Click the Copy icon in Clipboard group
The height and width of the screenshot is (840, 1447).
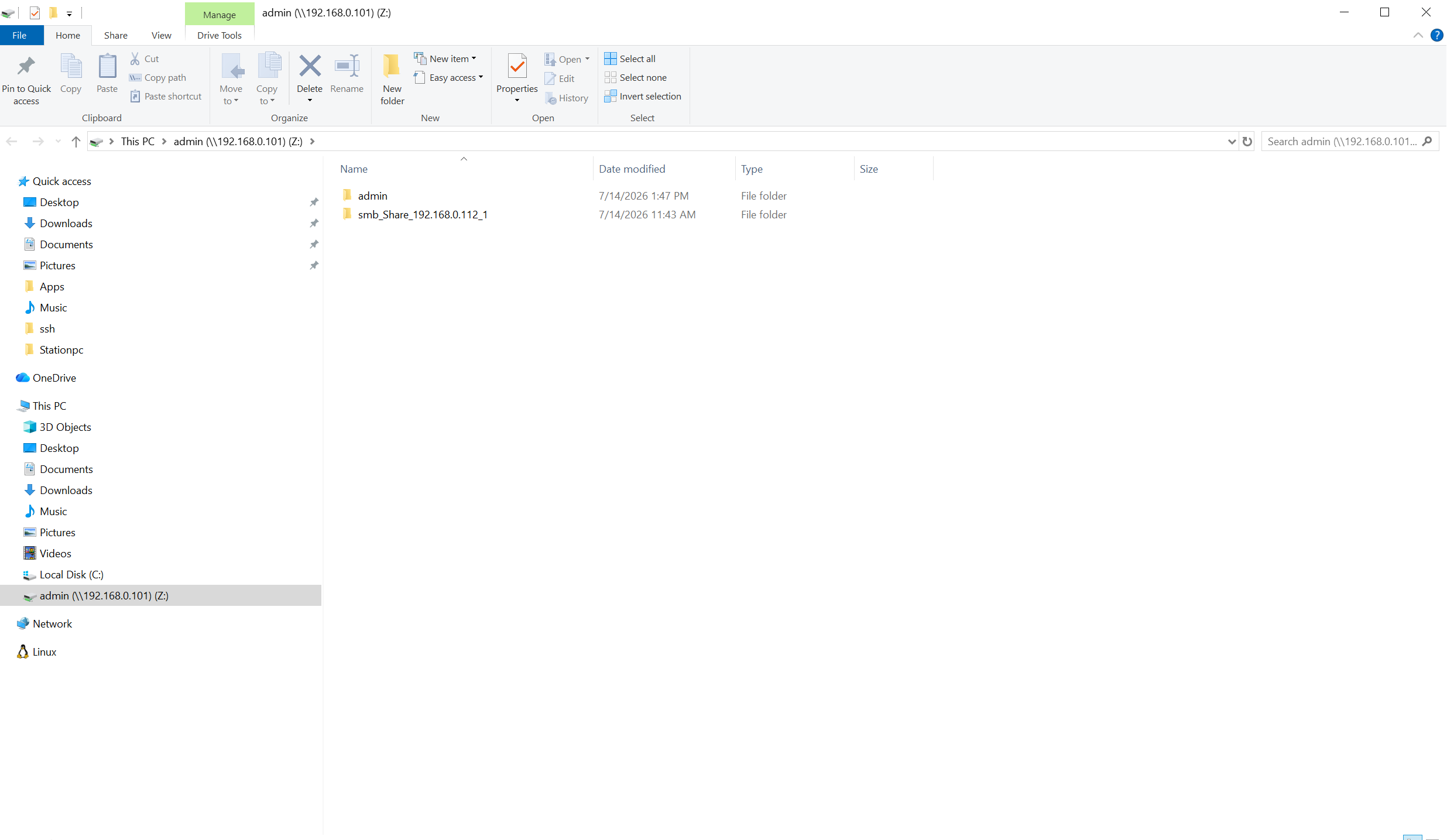click(x=71, y=66)
